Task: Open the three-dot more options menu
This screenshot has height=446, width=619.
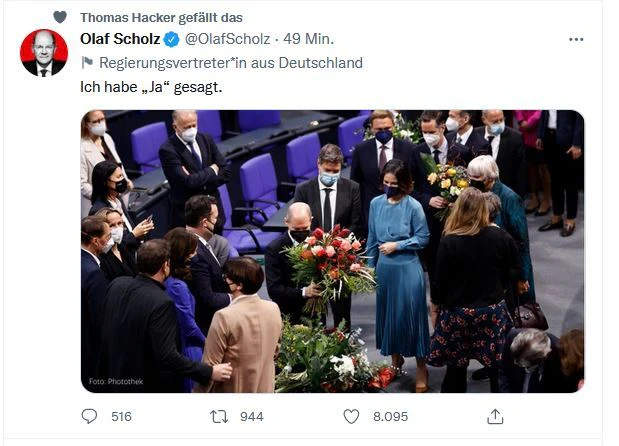Action: [576, 39]
